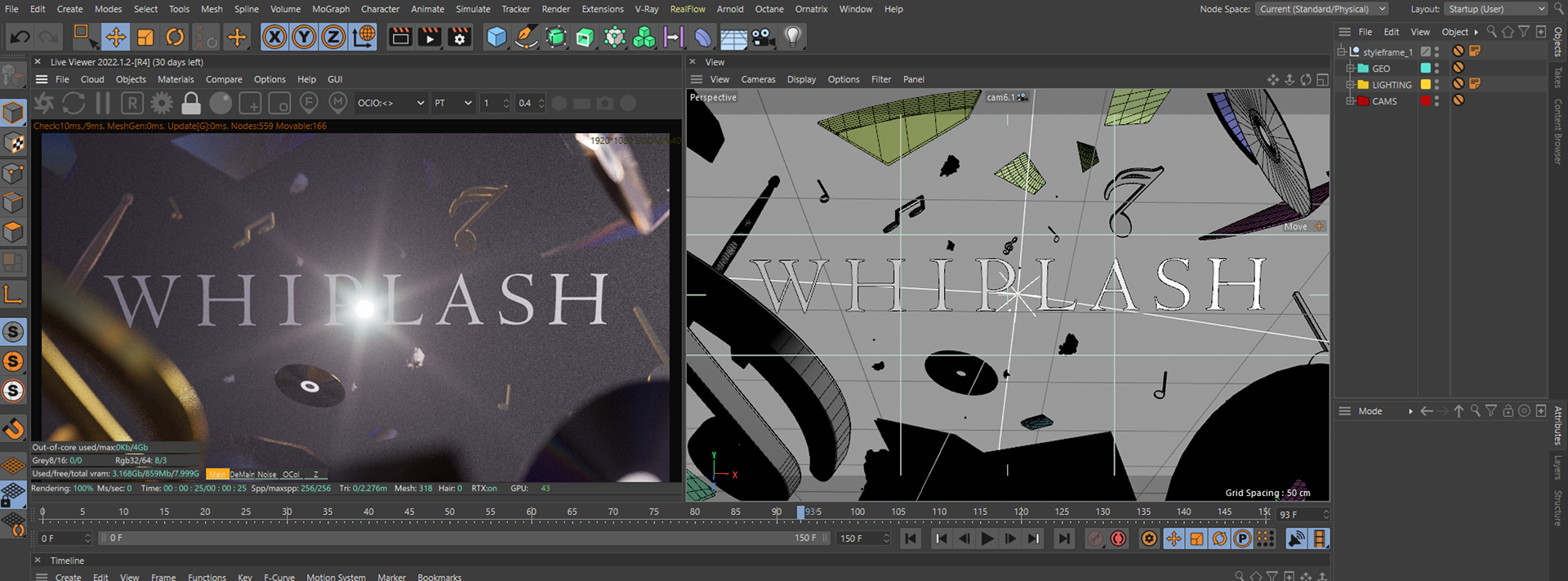Expand the CAMS folder tree
Image resolution: width=1568 pixels, height=581 pixels.
(x=1350, y=101)
